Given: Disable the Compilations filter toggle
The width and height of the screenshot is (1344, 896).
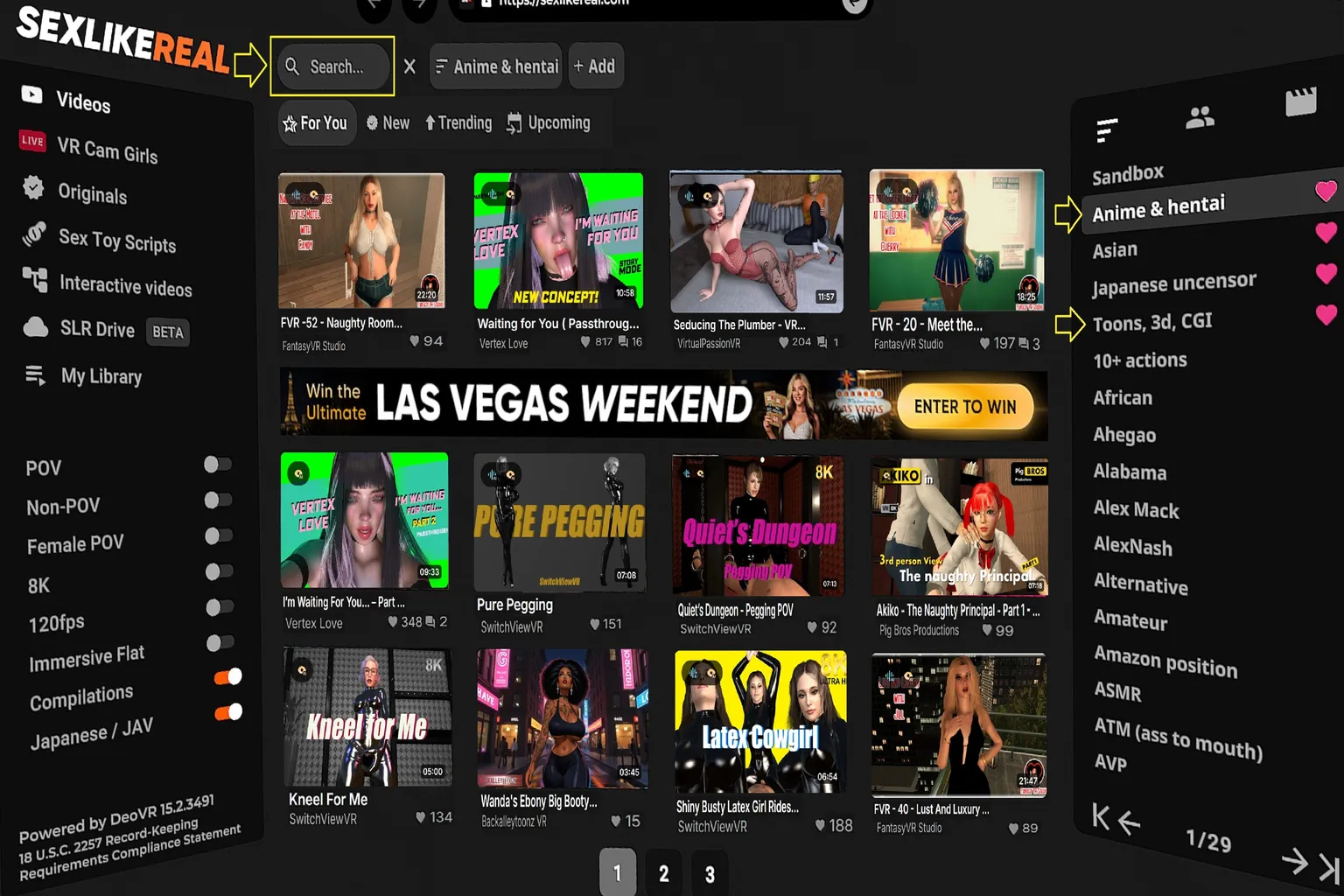Looking at the screenshot, I should [227, 677].
